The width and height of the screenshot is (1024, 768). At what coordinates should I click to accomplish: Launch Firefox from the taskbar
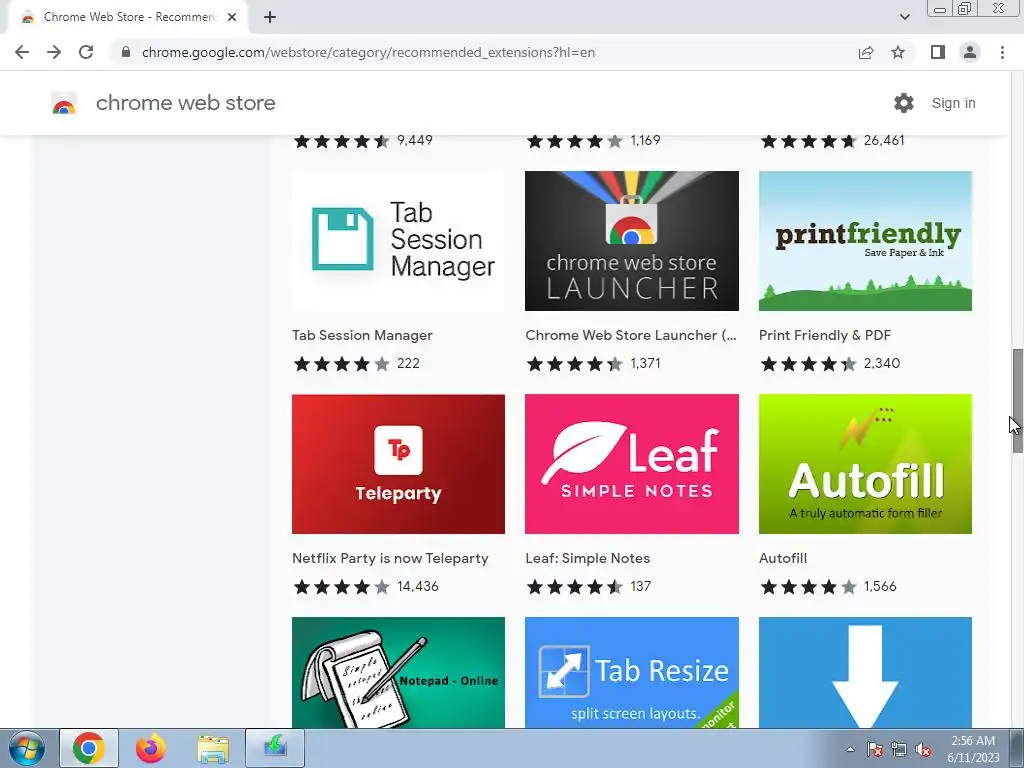point(151,748)
